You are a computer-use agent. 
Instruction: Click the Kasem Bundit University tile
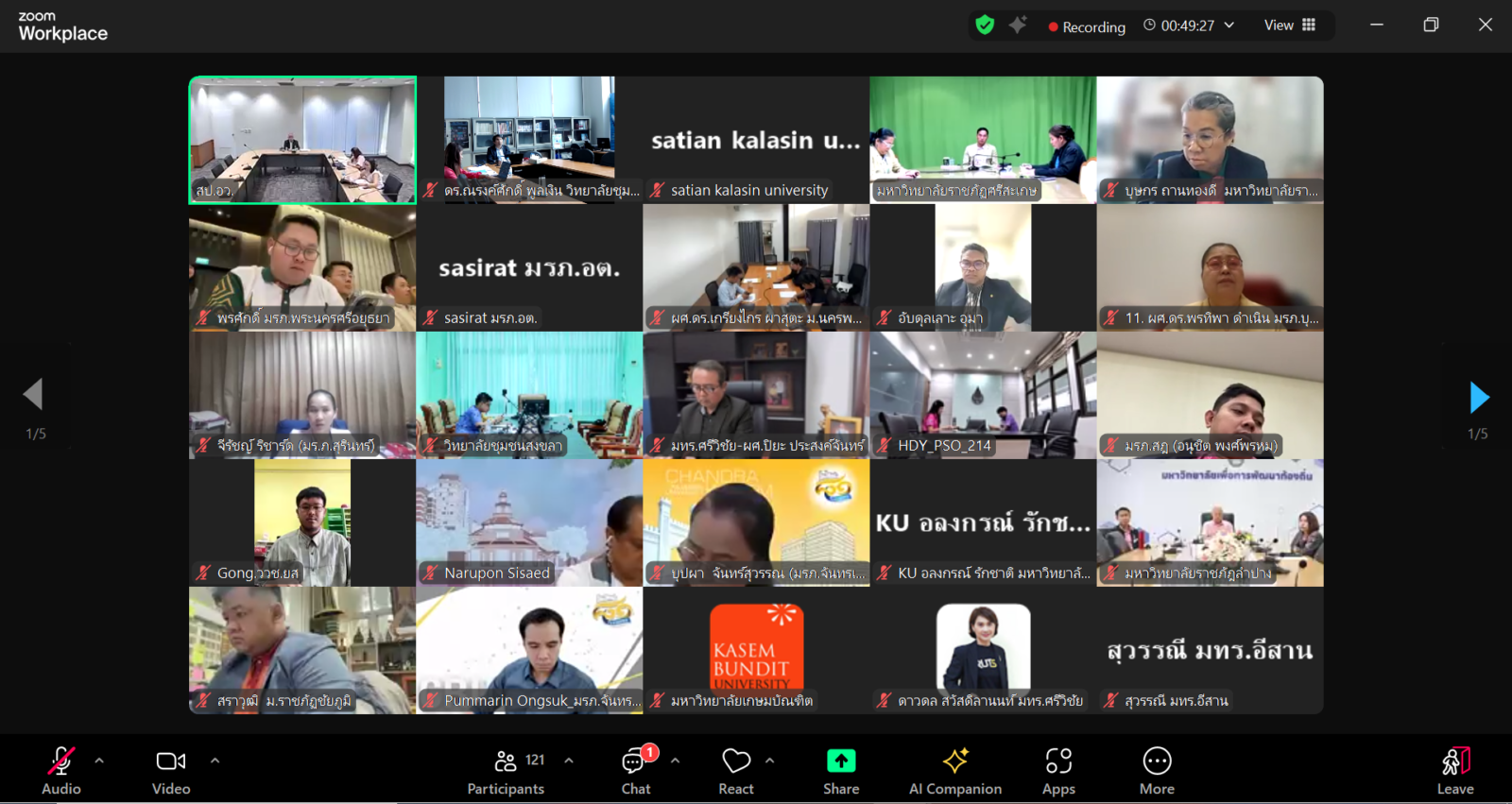[x=756, y=650]
